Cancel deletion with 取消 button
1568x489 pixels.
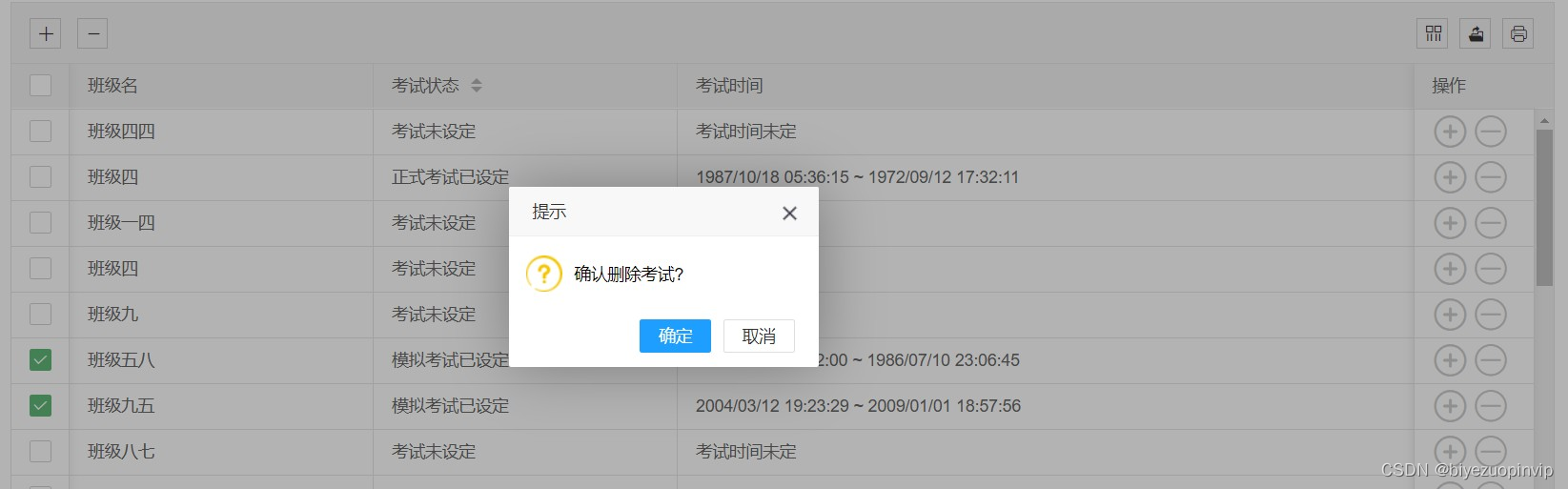[759, 336]
